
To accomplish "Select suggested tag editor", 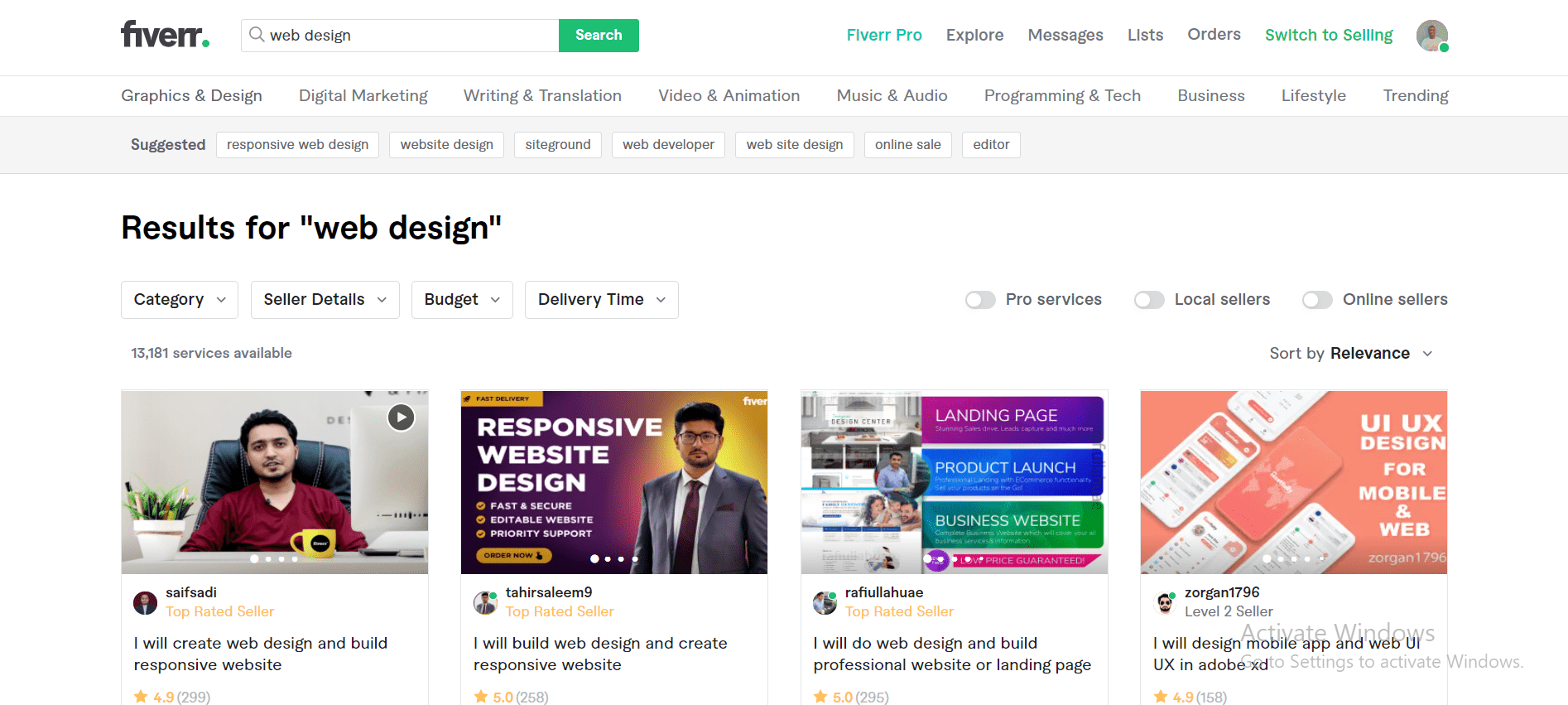I will (991, 145).
